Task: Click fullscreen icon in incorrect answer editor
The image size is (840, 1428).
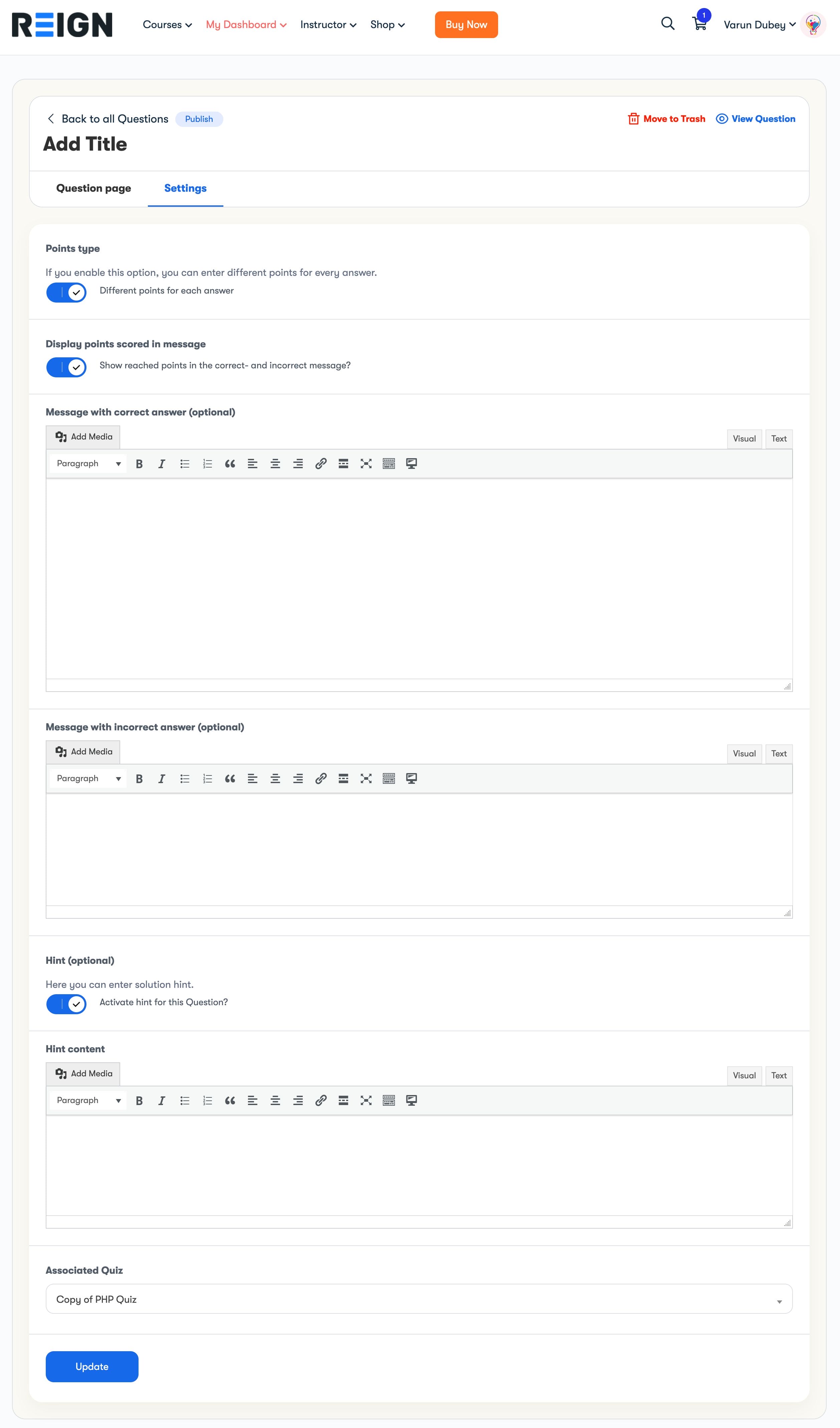Action: 366,779
